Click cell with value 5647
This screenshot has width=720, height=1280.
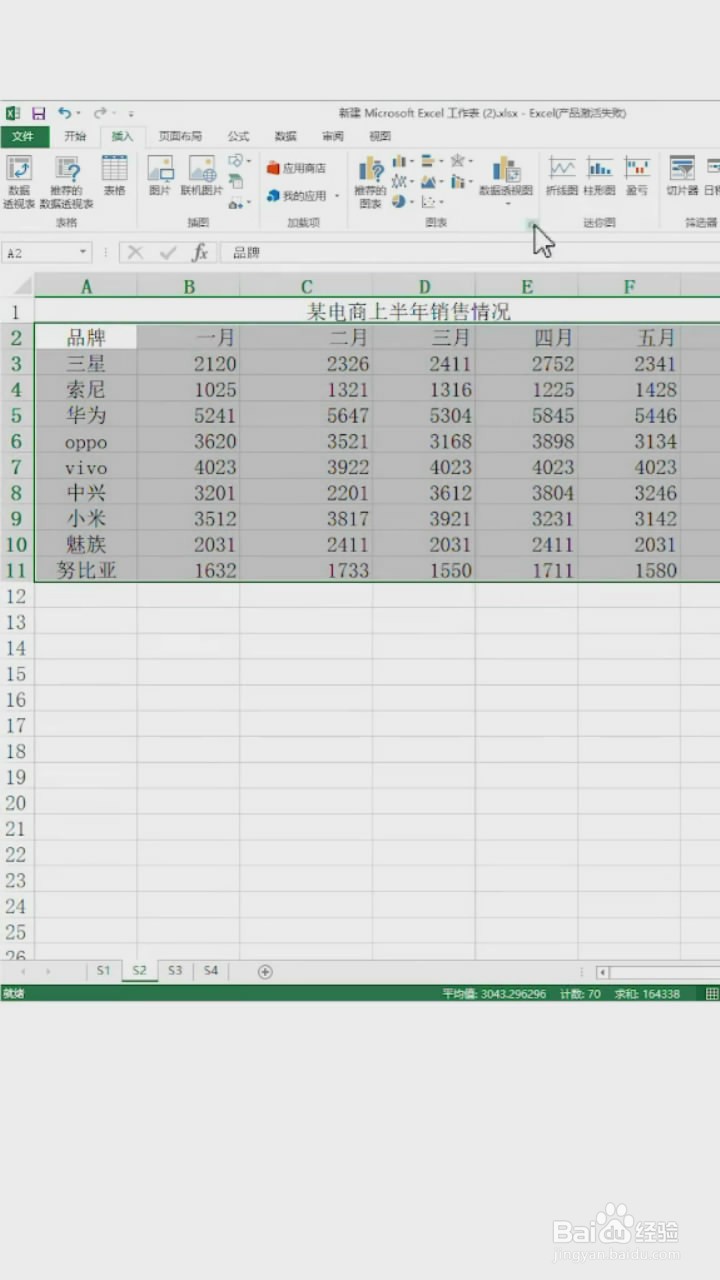pyautogui.click(x=307, y=415)
